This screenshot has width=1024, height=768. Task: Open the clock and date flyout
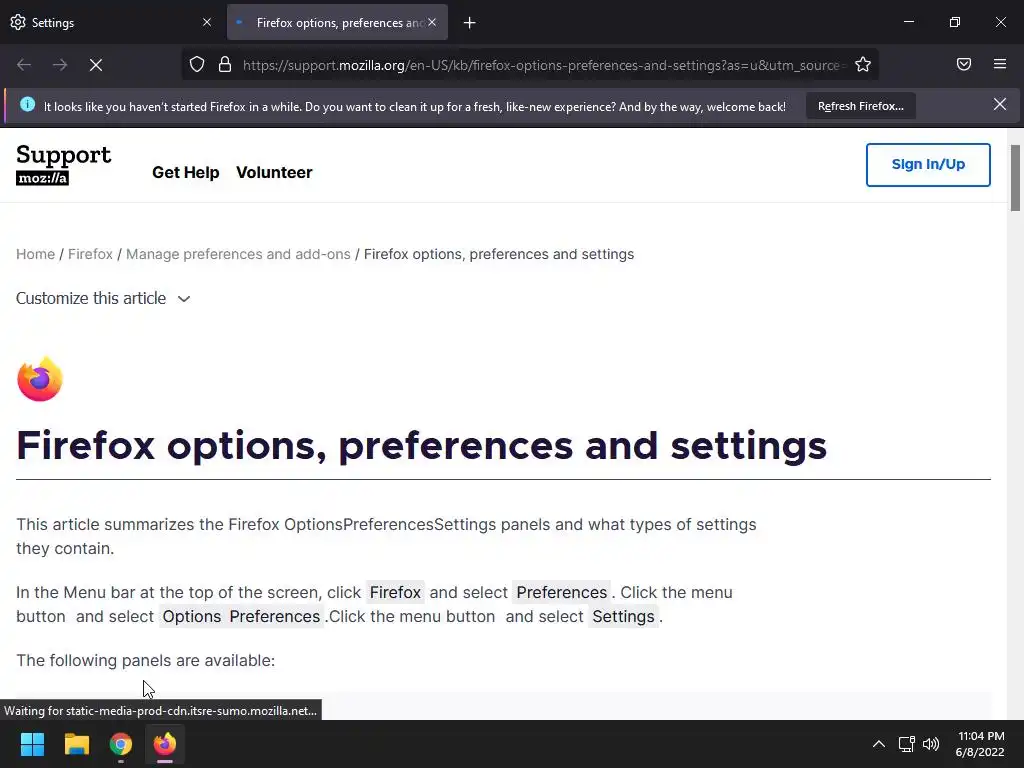tap(980, 744)
